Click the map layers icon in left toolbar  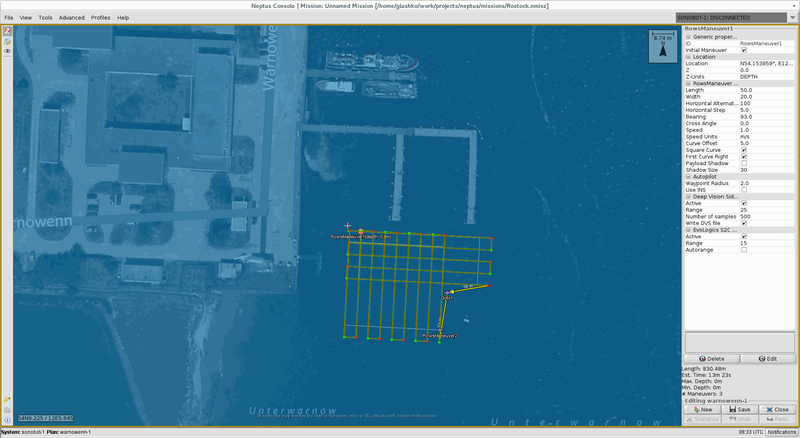tap(7, 40)
